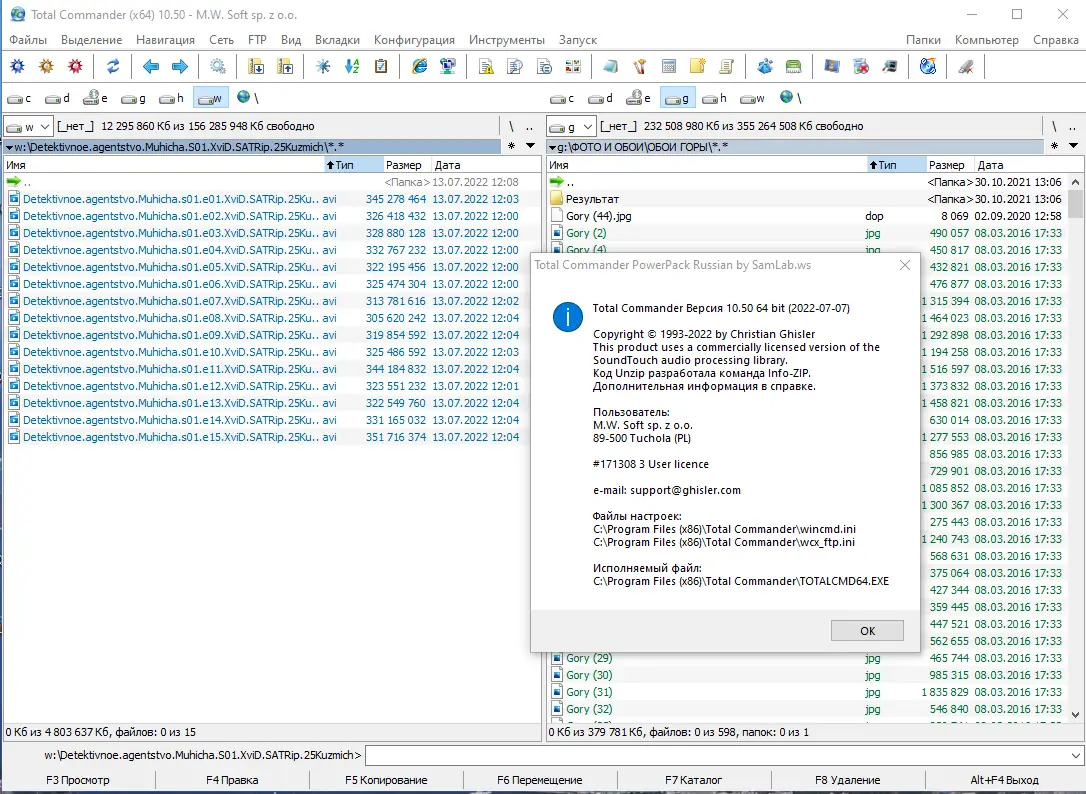
Task: Go to parent using right panel '..' button
Action: [1072, 127]
